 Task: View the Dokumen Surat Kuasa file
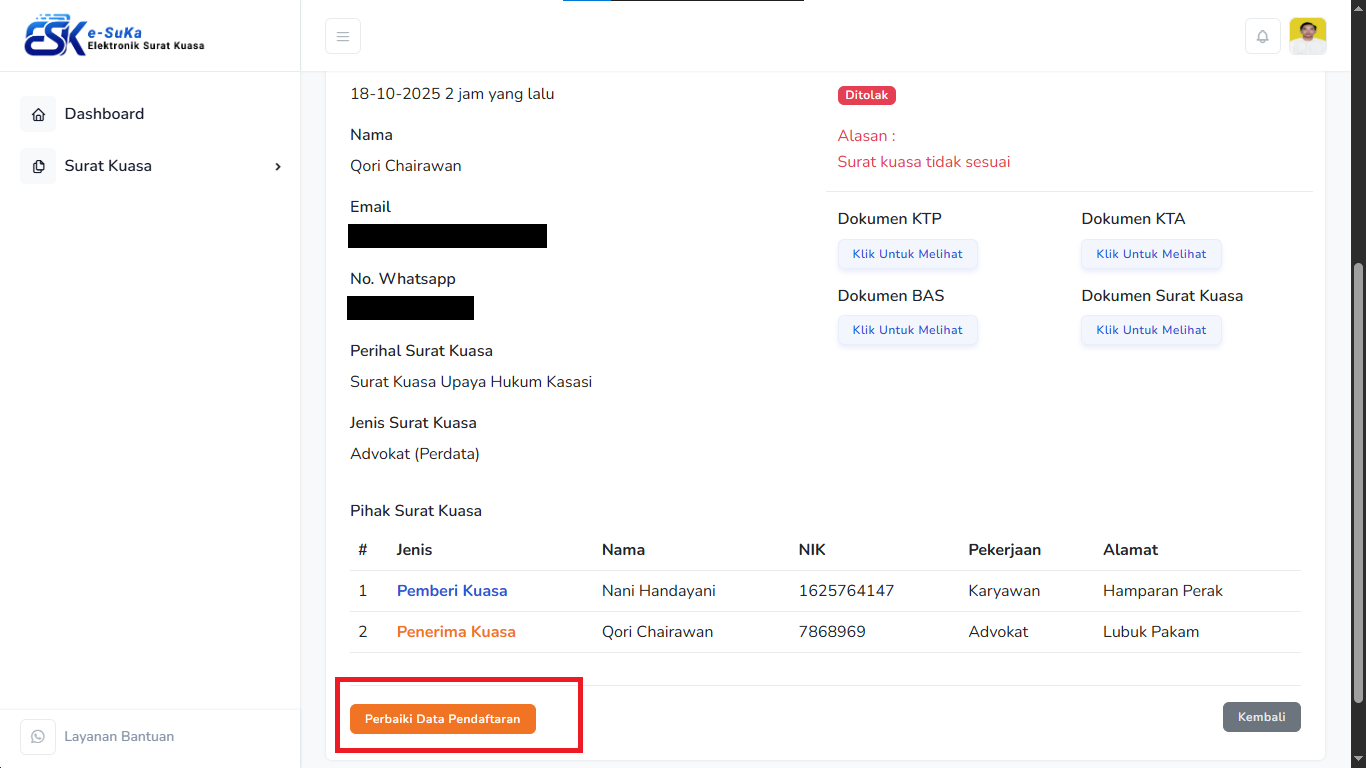(x=1151, y=330)
